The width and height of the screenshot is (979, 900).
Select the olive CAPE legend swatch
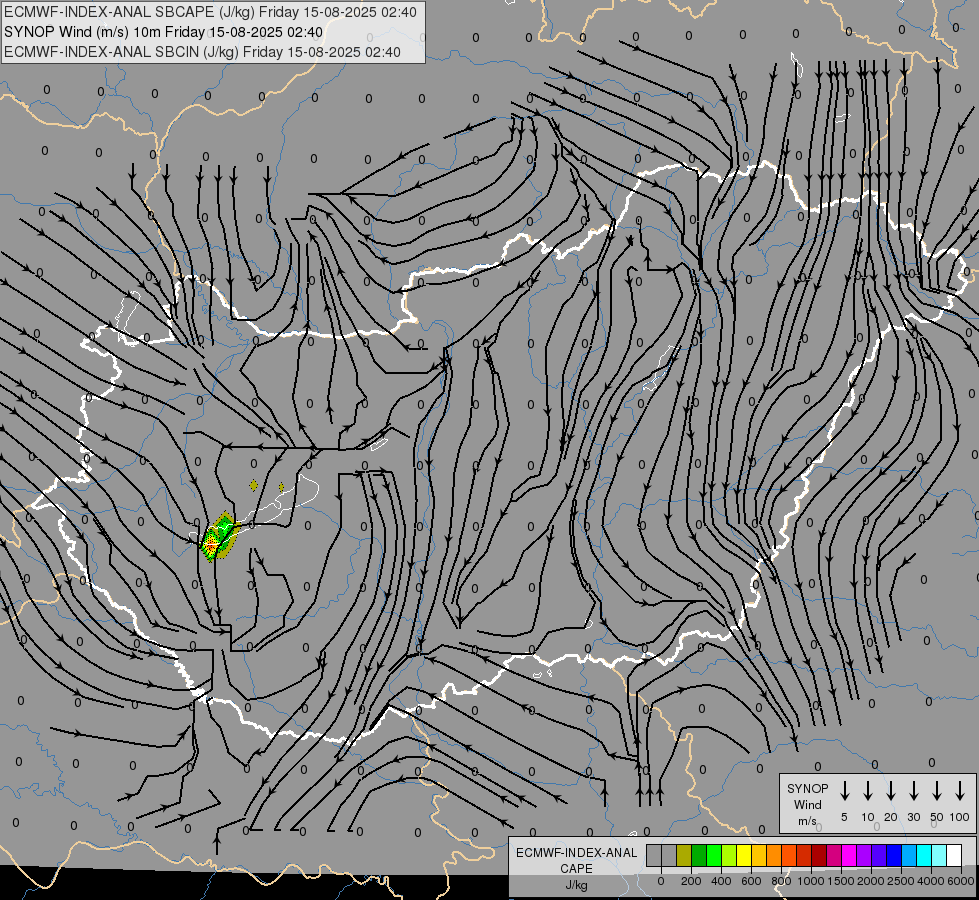click(x=684, y=855)
